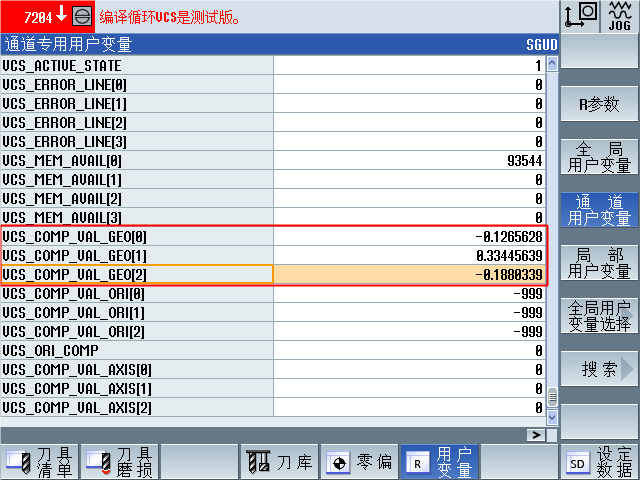Click the horizontal scroll right arrow

pos(537,435)
